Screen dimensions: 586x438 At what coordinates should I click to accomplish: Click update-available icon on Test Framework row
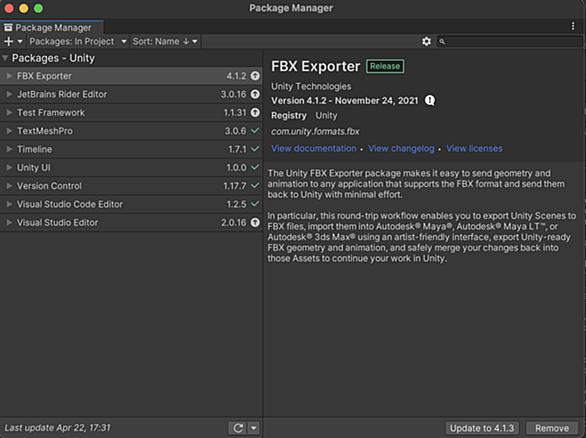[x=255, y=112]
